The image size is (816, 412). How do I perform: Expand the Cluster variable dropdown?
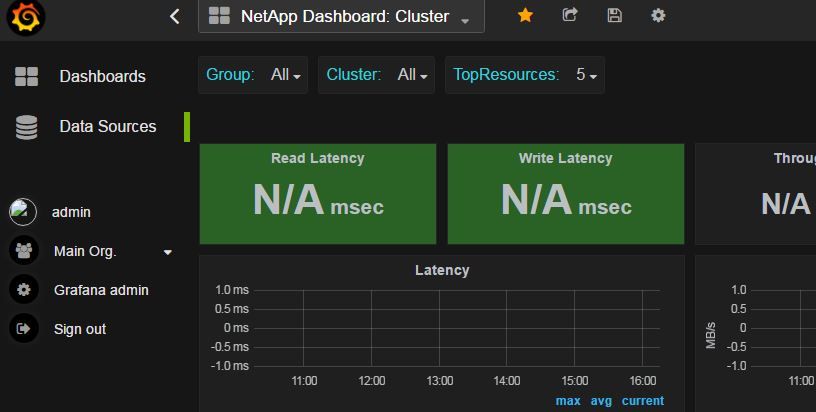(x=412, y=75)
